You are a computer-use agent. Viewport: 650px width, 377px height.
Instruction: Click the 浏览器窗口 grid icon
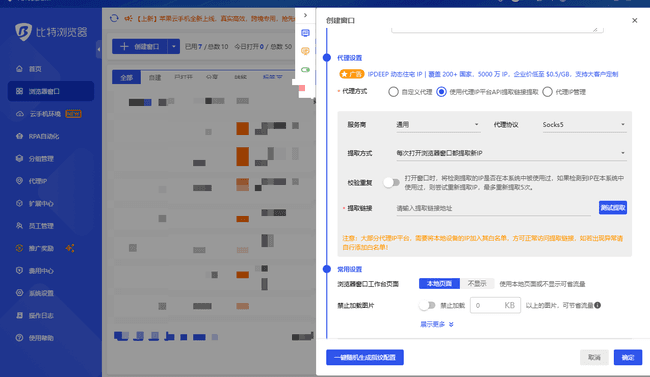[19, 91]
